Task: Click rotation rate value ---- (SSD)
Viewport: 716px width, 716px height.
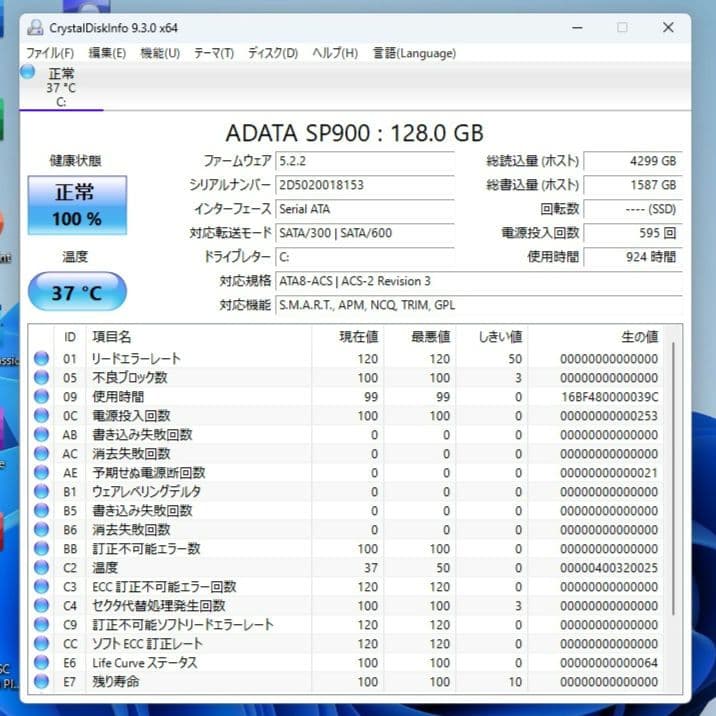Action: click(633, 209)
